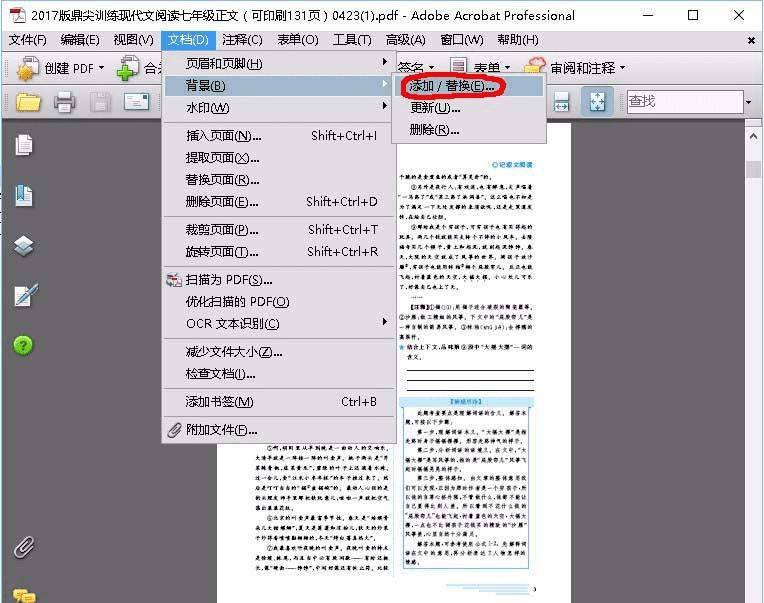Screen dimensions: 764x603
Task: Click the Print icon
Action: (64, 102)
